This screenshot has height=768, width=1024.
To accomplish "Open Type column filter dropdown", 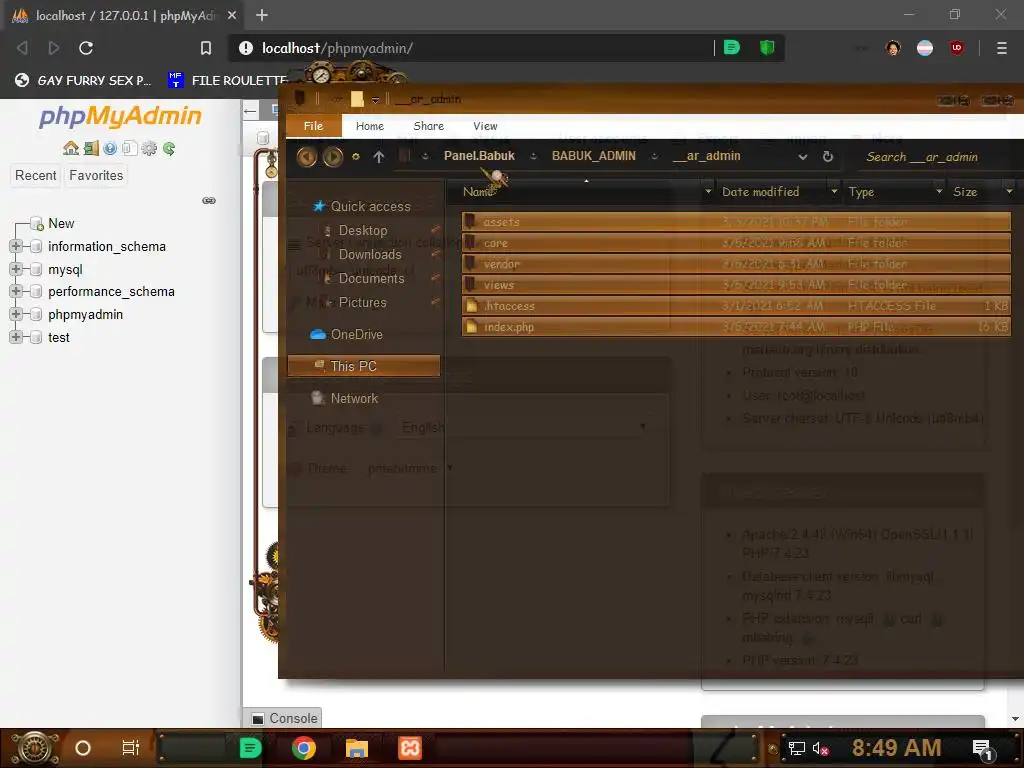I will coord(939,191).
